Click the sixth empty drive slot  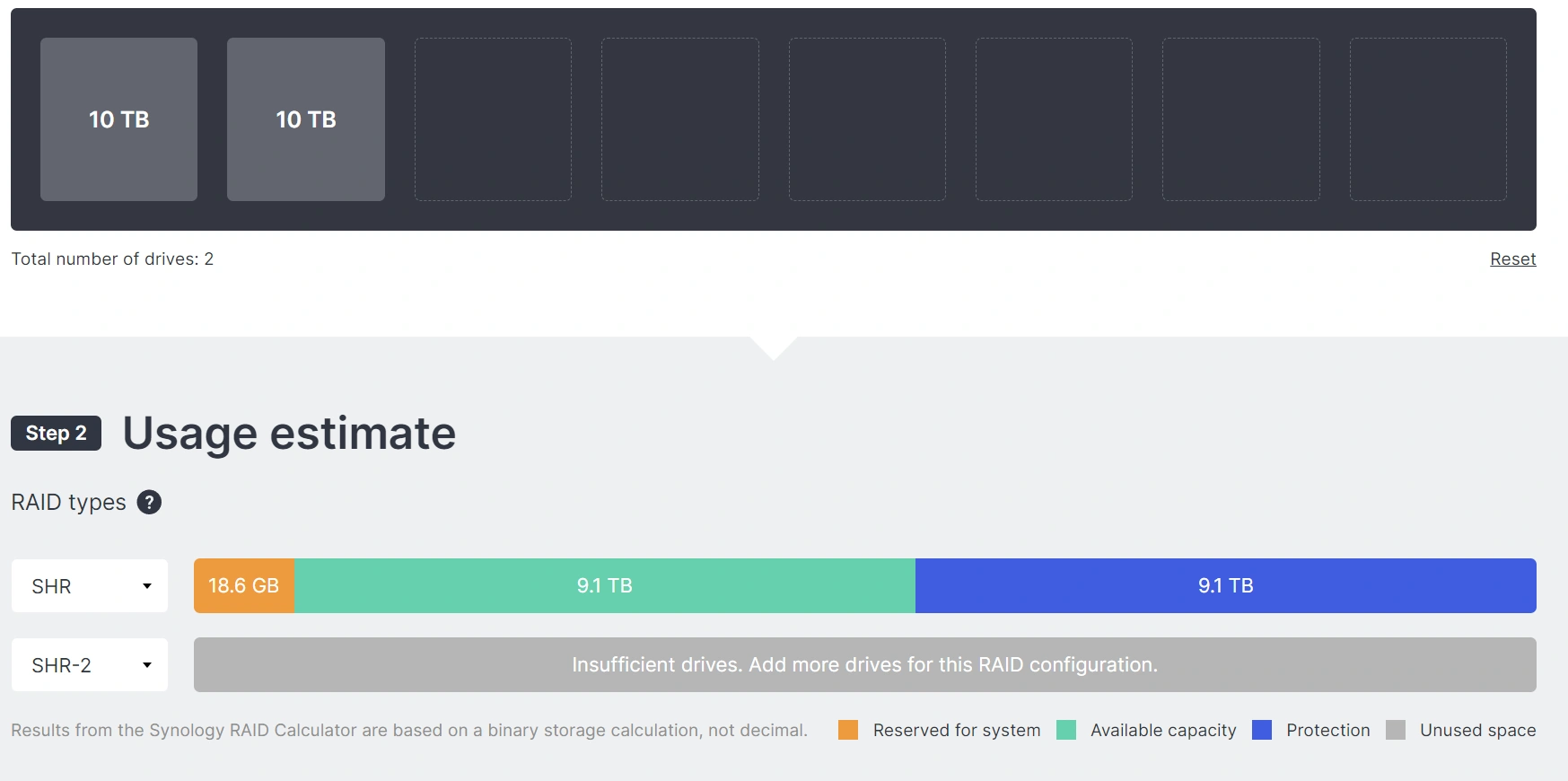tap(1054, 119)
